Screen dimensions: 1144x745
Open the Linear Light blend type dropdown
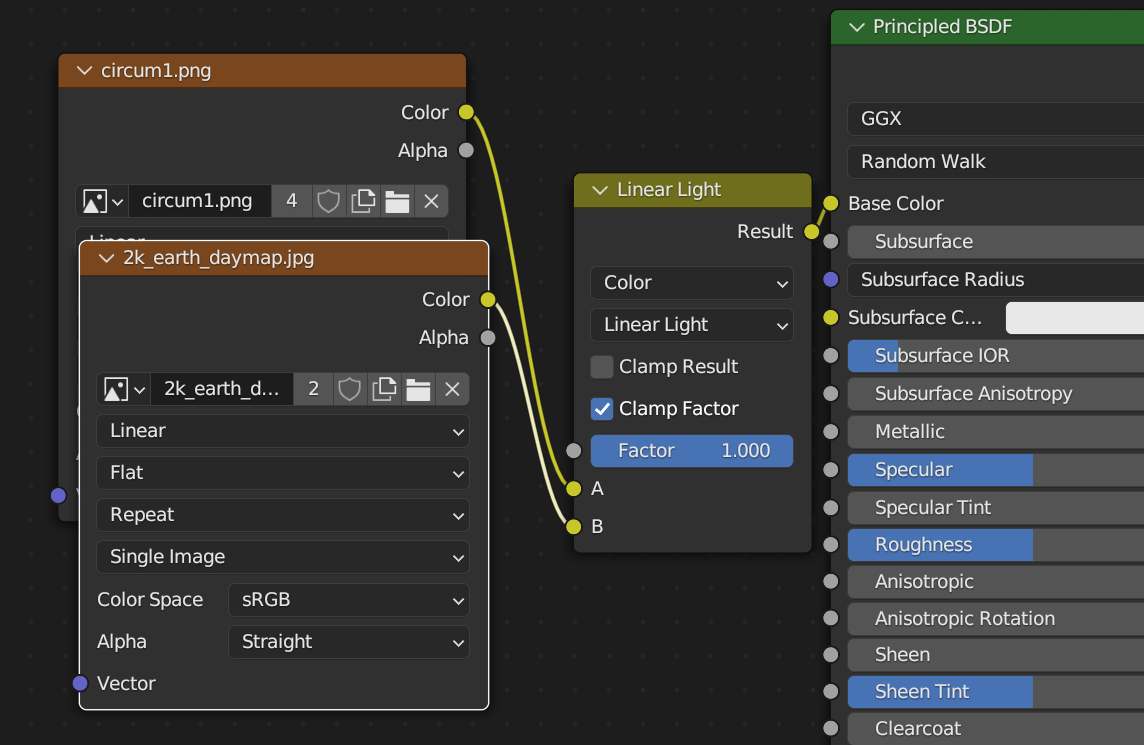click(691, 325)
